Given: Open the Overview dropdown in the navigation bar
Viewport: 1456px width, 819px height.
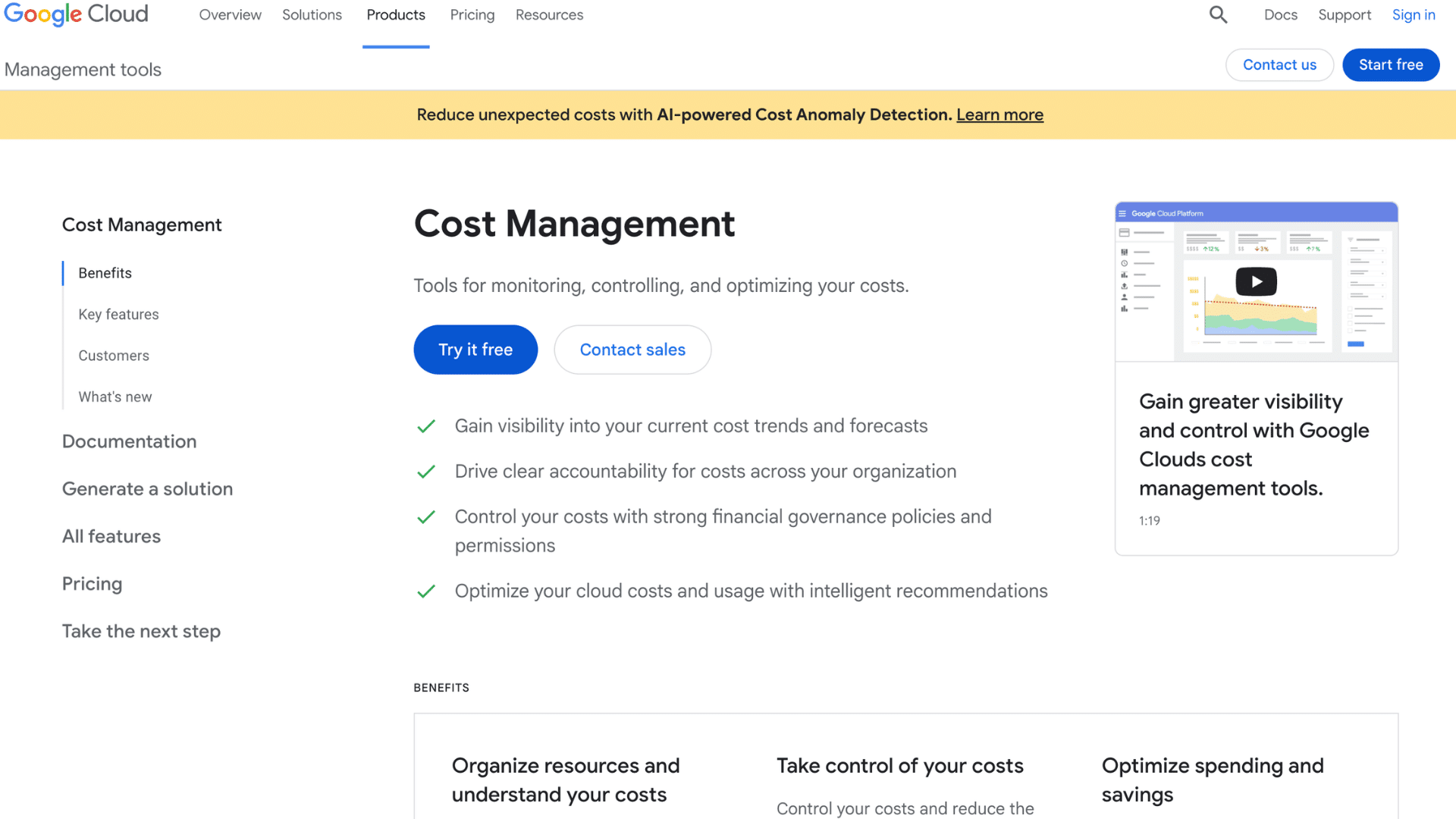Looking at the screenshot, I should point(230,14).
